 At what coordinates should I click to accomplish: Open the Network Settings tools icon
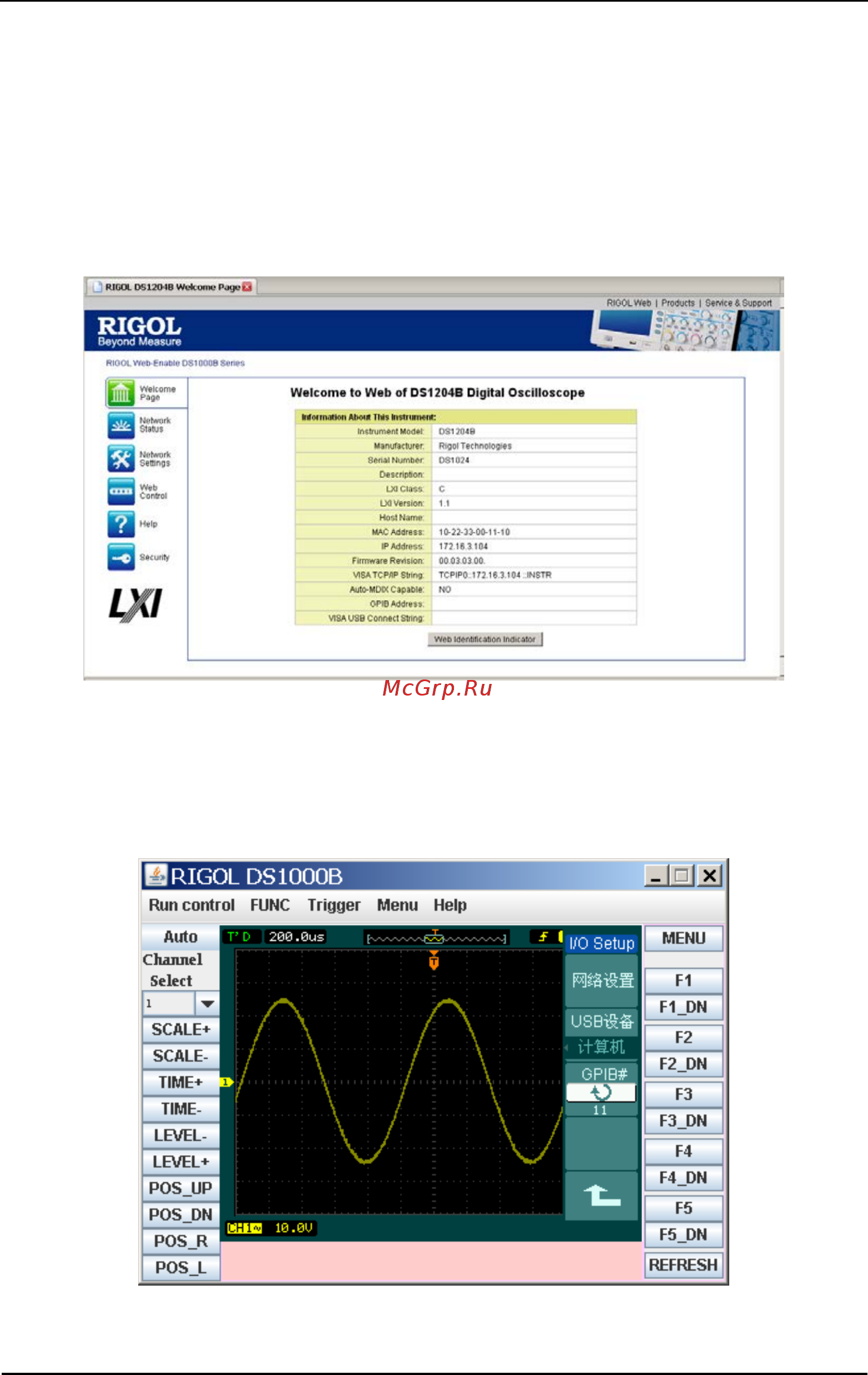pos(120,458)
